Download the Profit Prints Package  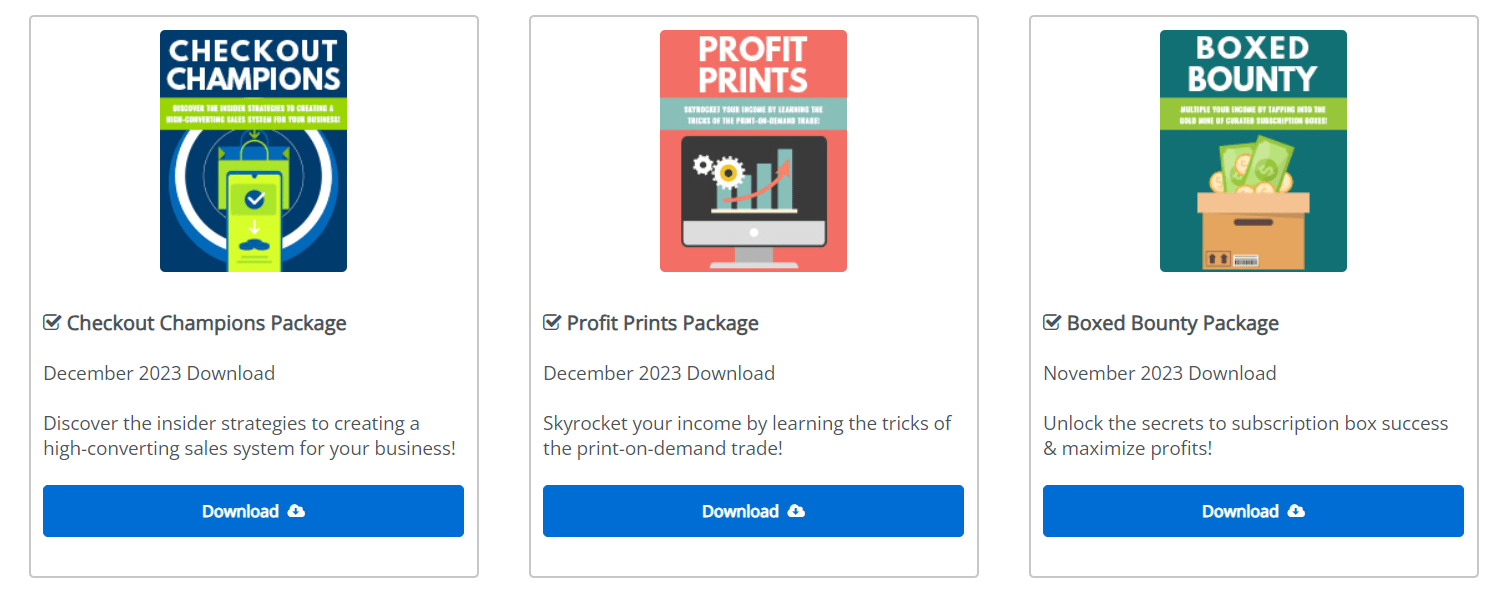753,511
